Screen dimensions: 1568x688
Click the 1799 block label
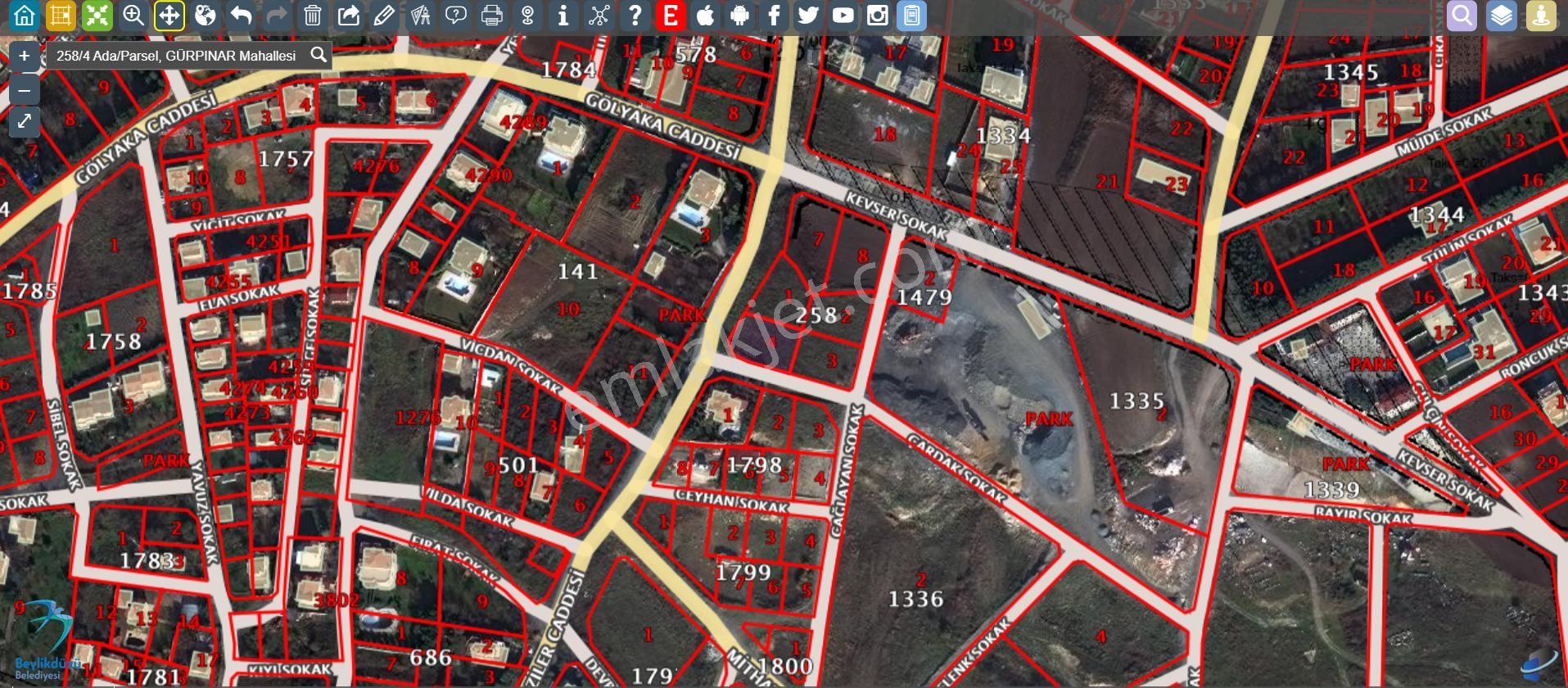743,572
